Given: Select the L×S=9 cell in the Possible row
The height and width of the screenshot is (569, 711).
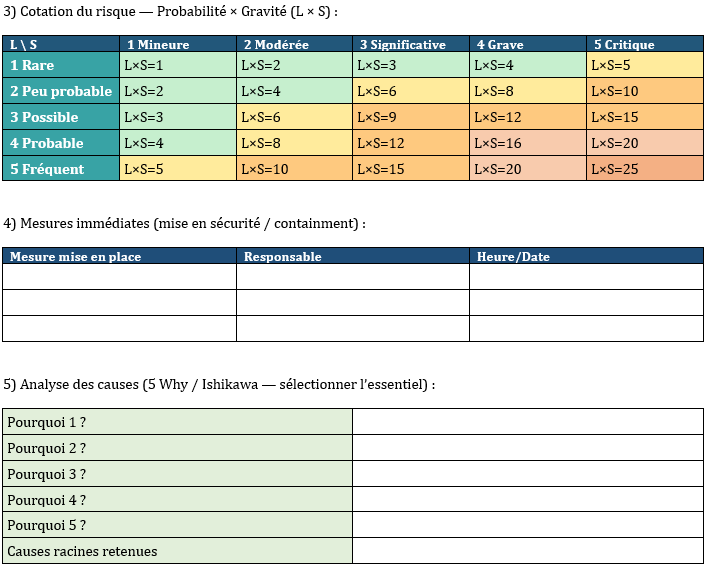Looking at the screenshot, I should pyautogui.click(x=410, y=117).
